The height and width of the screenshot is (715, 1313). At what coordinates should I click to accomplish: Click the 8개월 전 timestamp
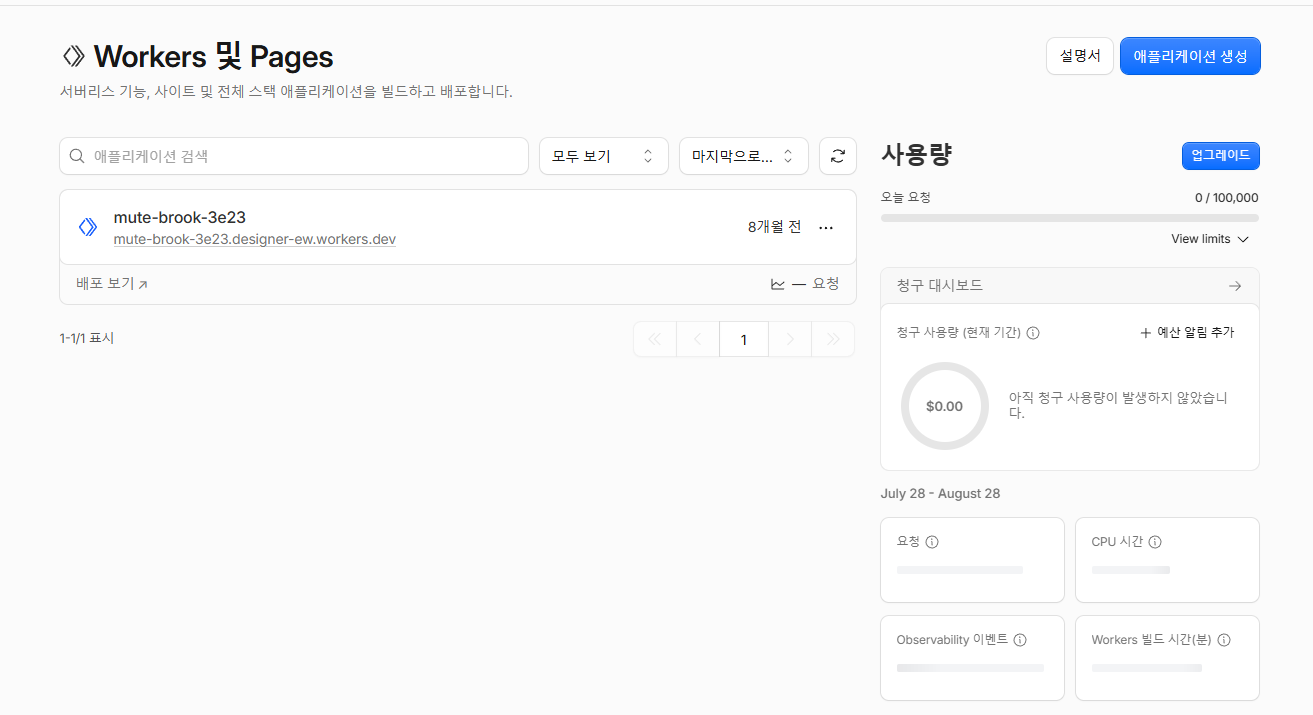[x=774, y=227]
